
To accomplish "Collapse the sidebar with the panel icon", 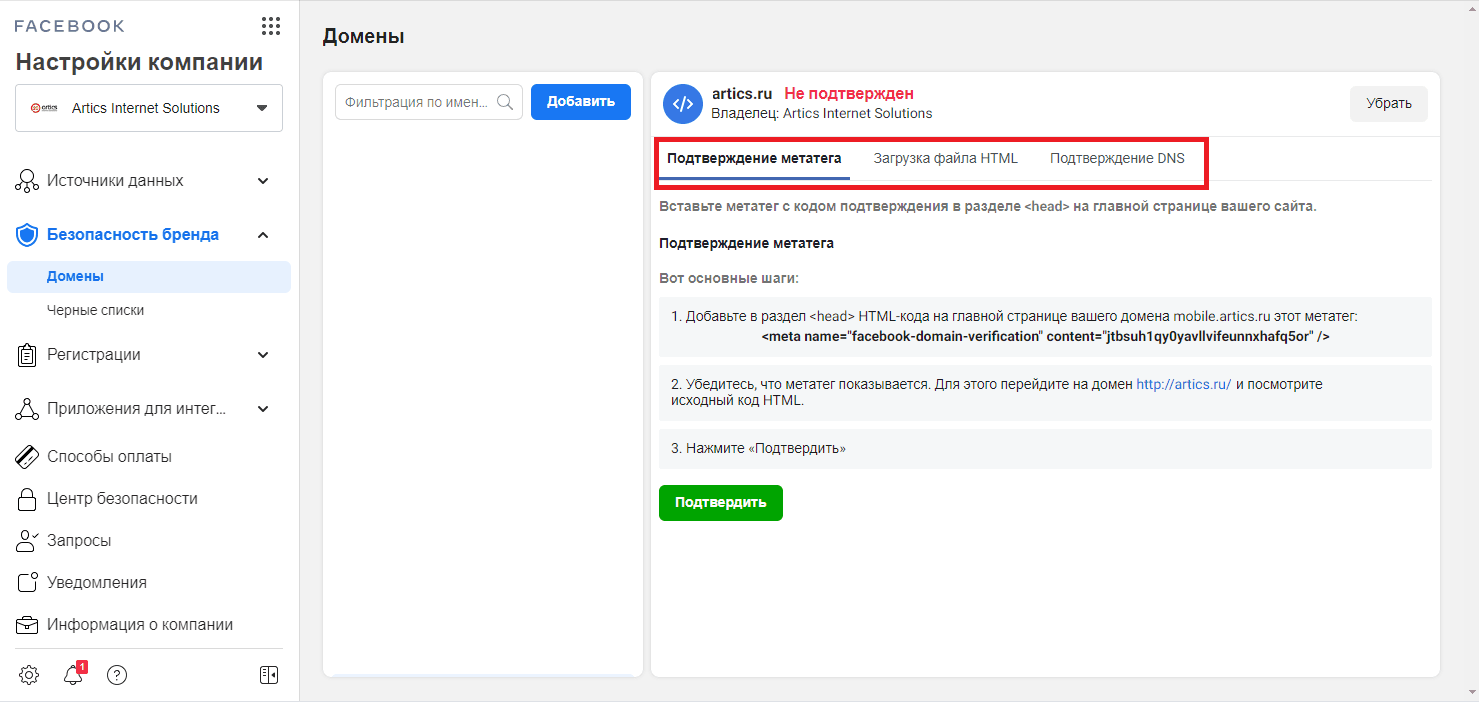I will pos(269,675).
